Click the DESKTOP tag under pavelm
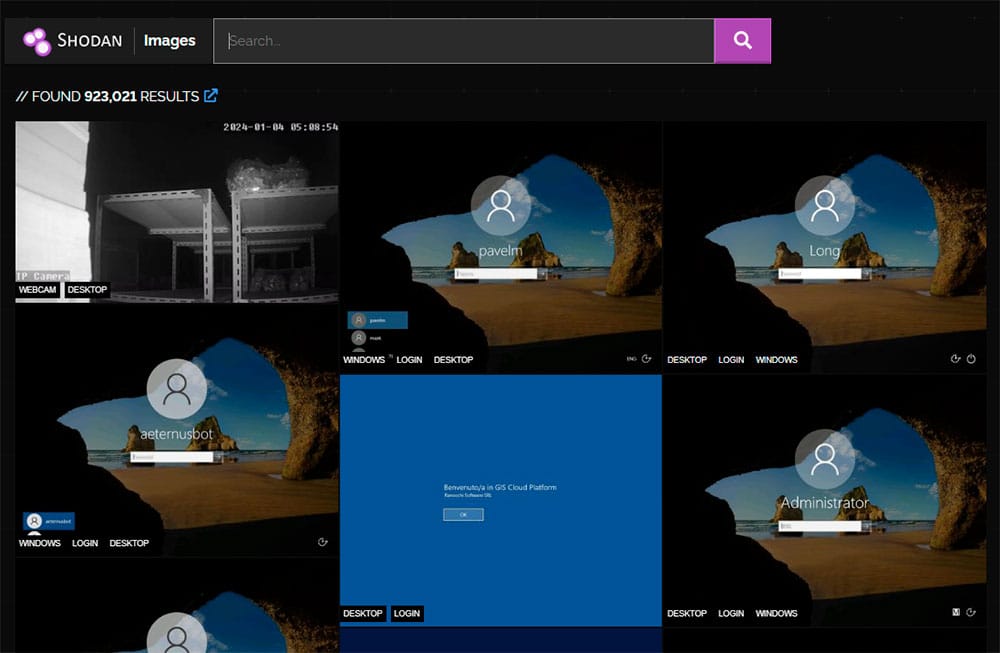This screenshot has height=653, width=1000. click(x=453, y=360)
